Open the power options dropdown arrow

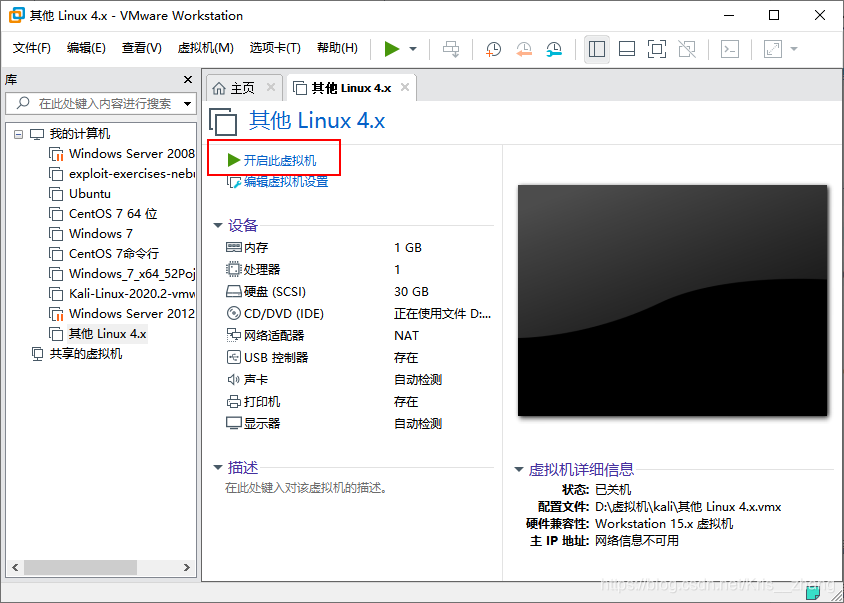tap(413, 49)
